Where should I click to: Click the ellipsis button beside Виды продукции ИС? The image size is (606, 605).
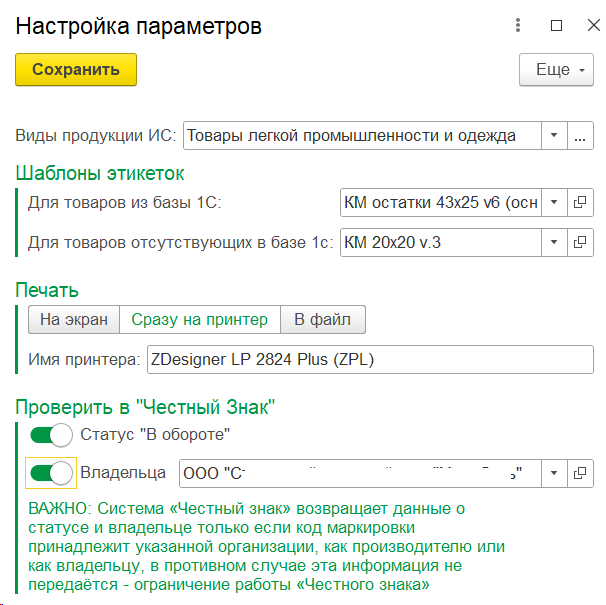581,135
